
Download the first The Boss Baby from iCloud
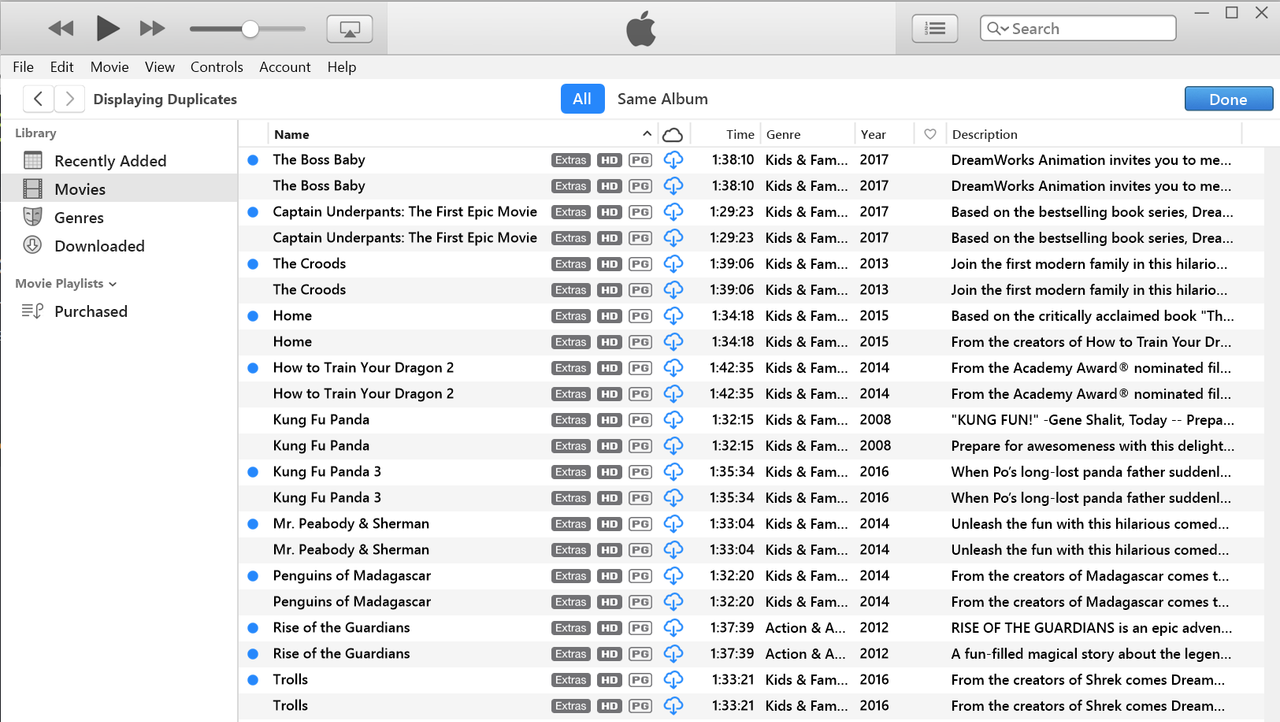point(673,160)
